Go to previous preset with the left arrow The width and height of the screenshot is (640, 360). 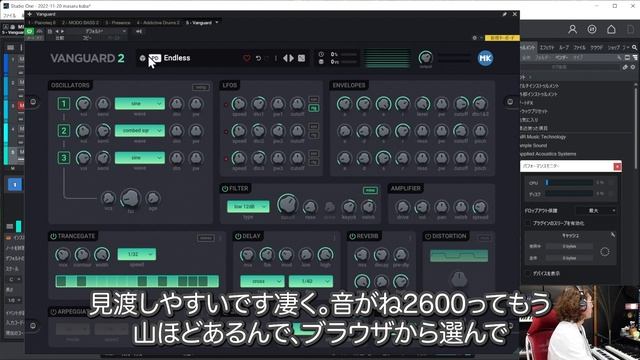[285, 58]
